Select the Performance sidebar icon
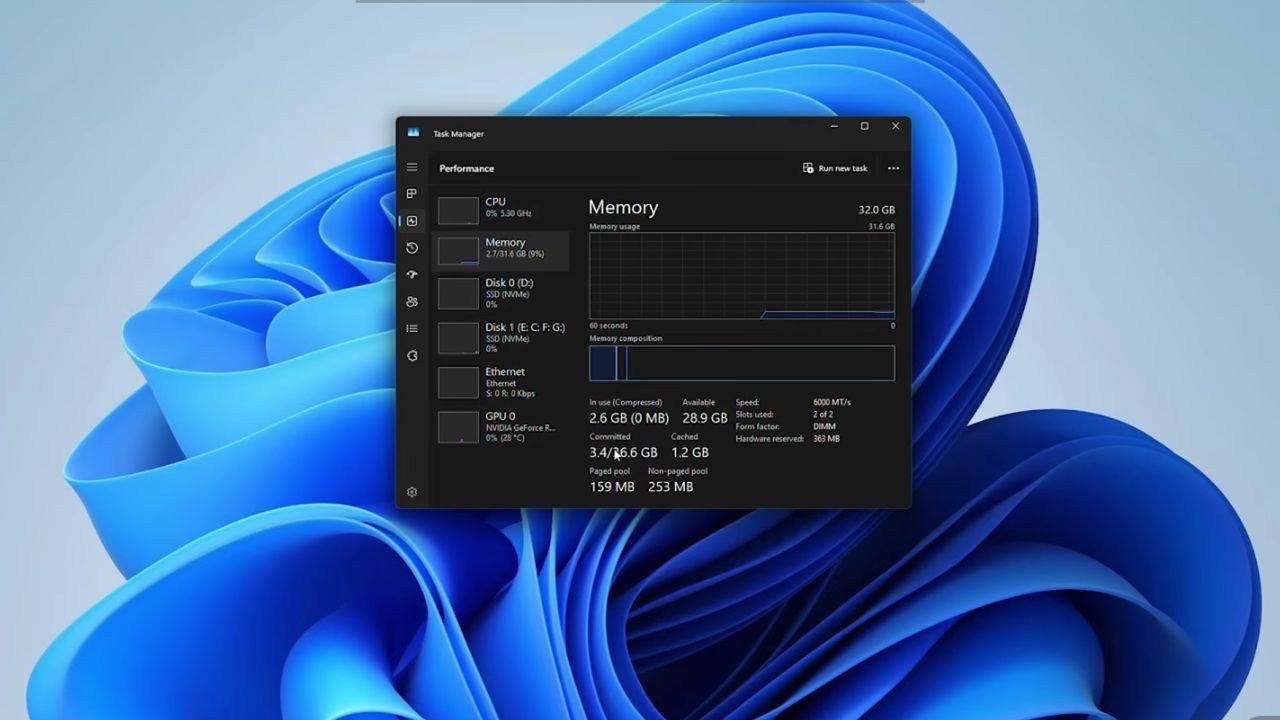Screen dimensions: 1280x720 click(412, 221)
